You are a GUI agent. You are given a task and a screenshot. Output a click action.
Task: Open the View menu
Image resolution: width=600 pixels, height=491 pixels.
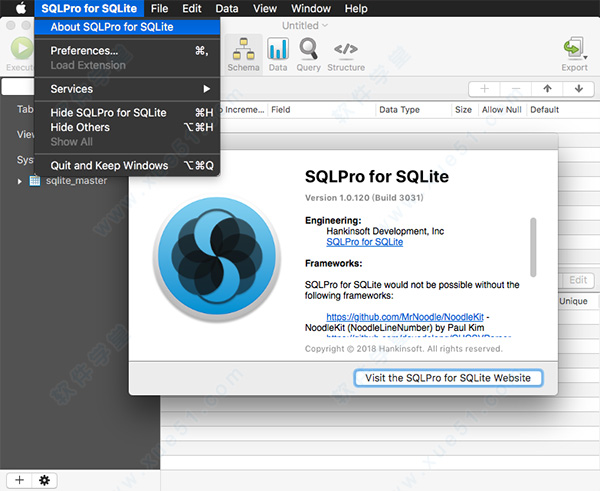pyautogui.click(x=265, y=8)
